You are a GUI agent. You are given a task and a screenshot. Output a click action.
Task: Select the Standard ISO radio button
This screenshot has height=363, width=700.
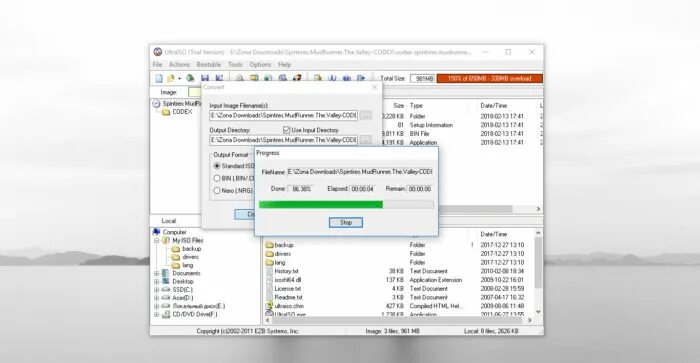(217, 166)
